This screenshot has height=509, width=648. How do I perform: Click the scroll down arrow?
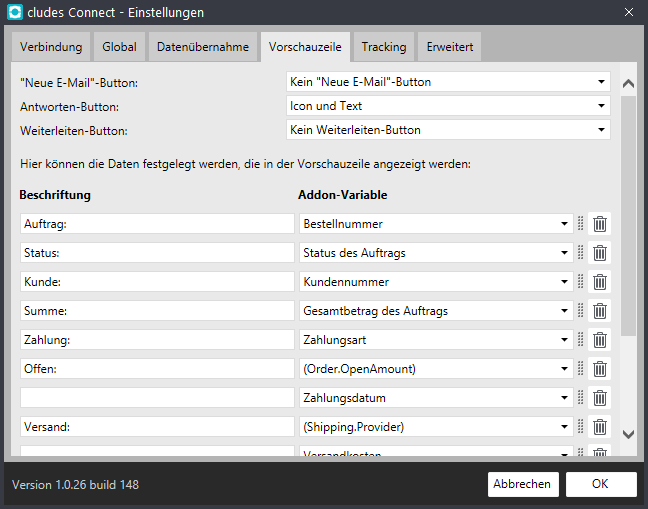(628, 434)
